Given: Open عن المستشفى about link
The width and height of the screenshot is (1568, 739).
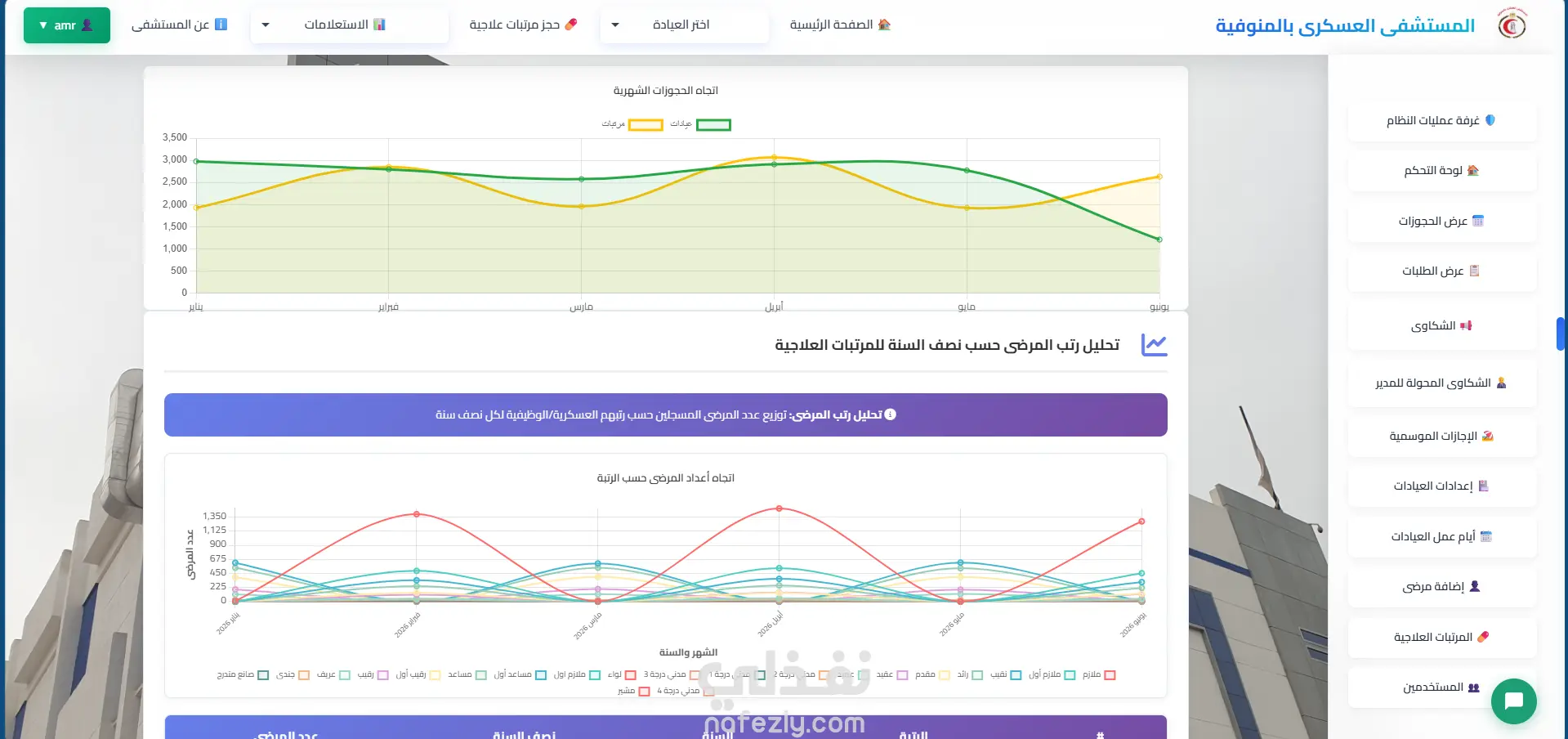Looking at the screenshot, I should click(x=180, y=25).
